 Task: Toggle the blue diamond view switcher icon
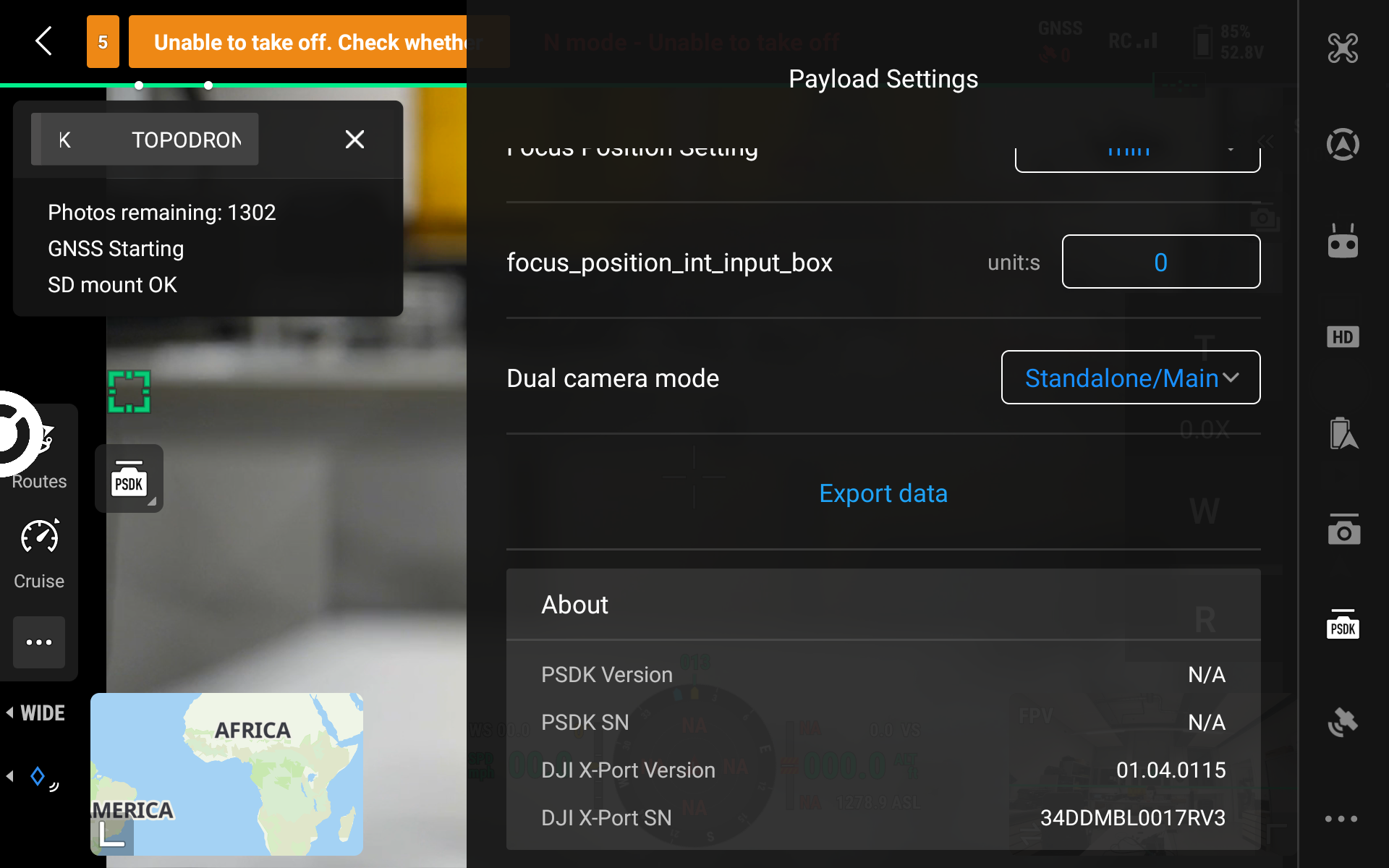(x=38, y=777)
